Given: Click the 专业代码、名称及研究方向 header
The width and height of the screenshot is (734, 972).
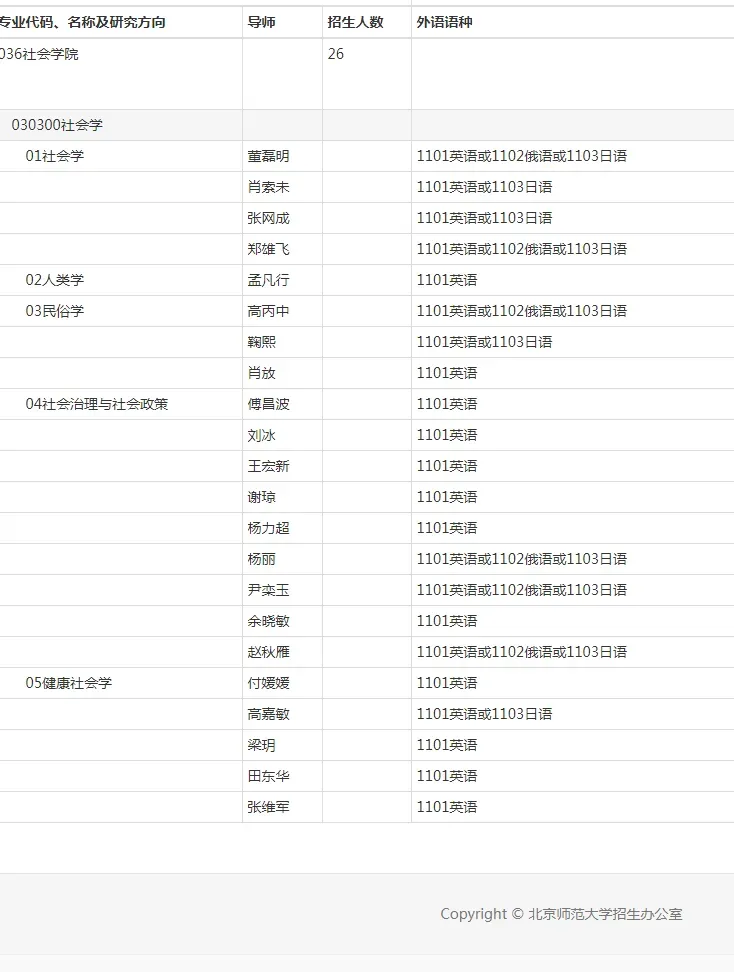Looking at the screenshot, I should 82,22.
